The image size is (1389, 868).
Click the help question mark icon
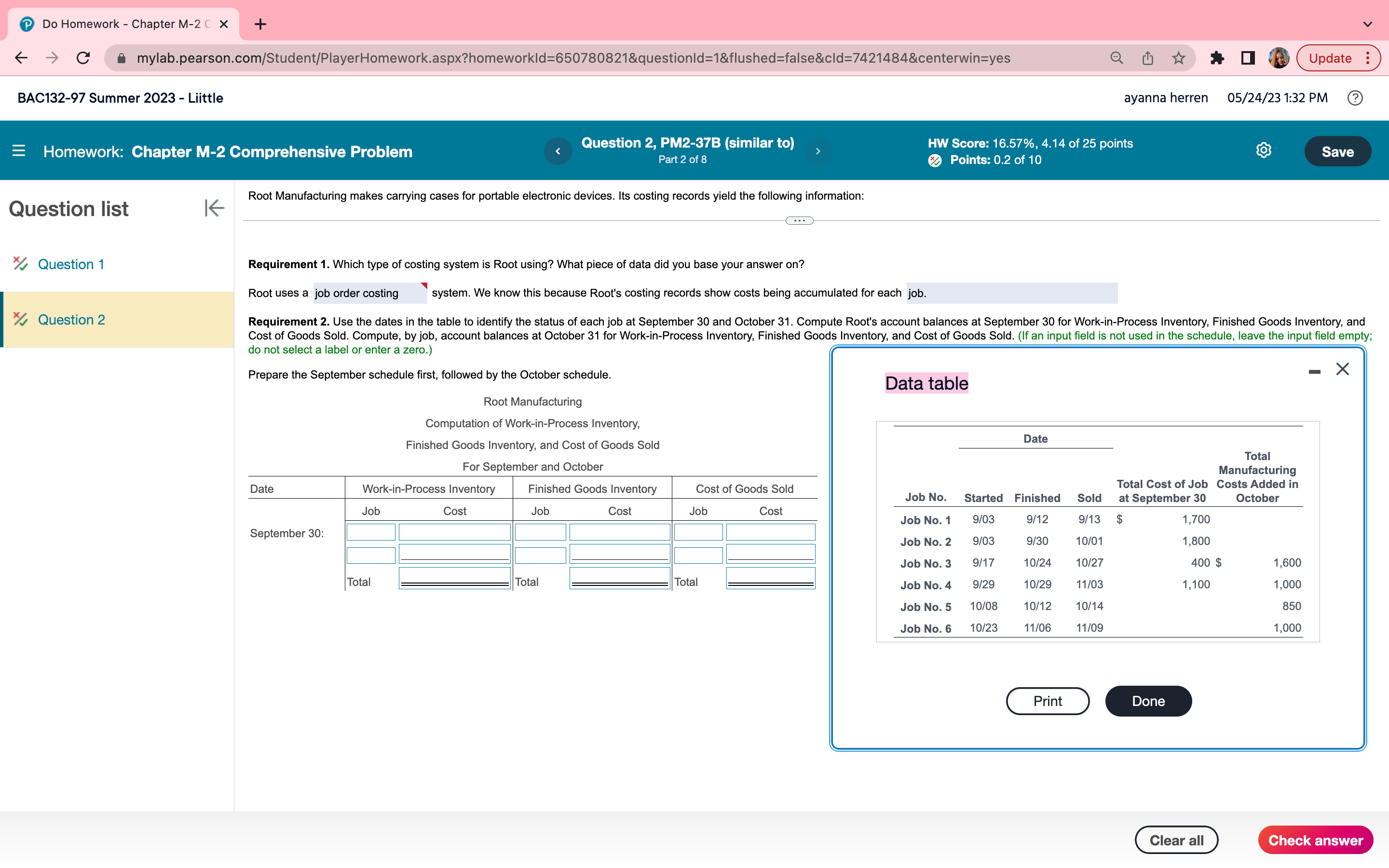(1355, 98)
